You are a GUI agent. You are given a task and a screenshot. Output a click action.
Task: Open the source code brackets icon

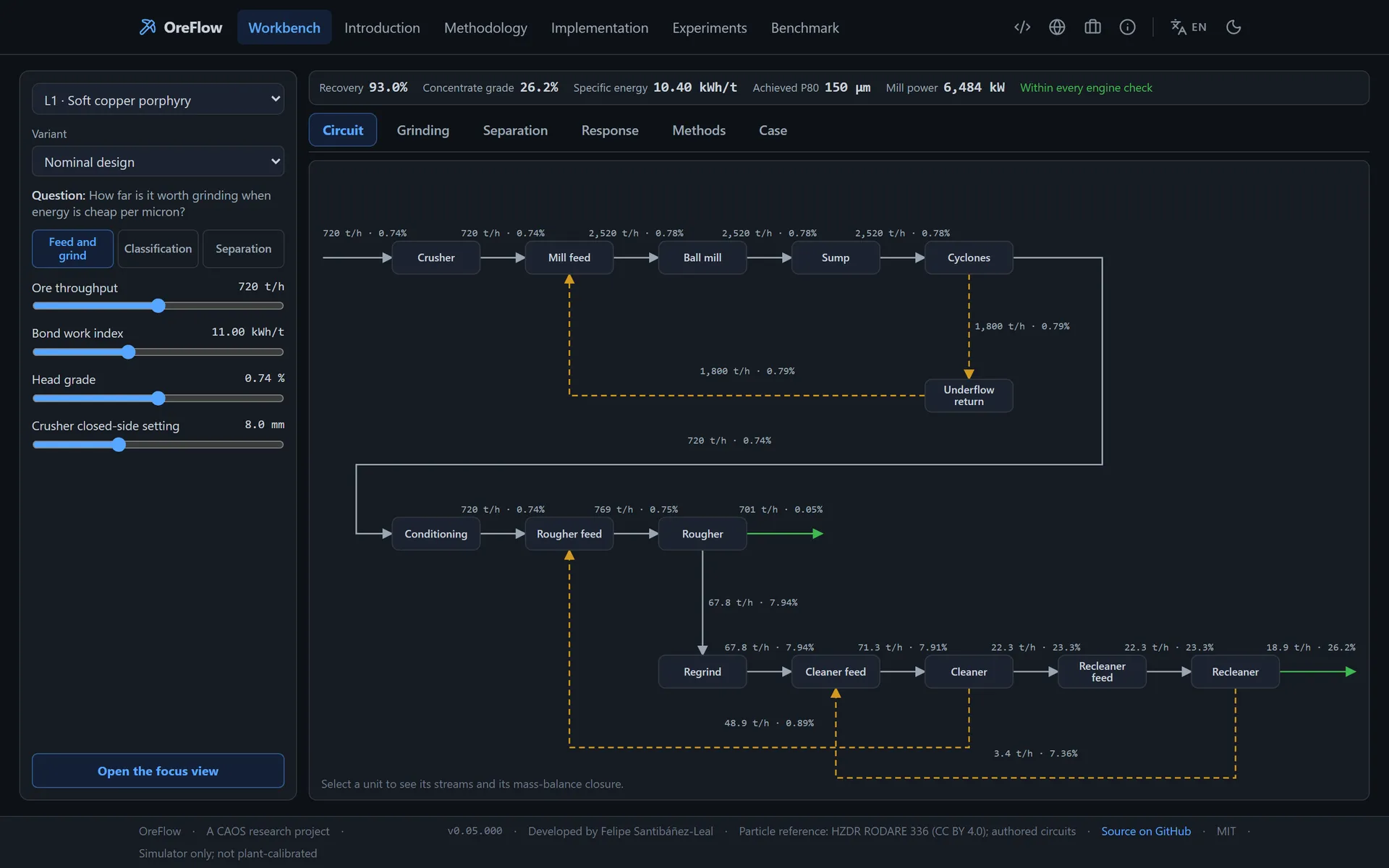(x=1022, y=27)
